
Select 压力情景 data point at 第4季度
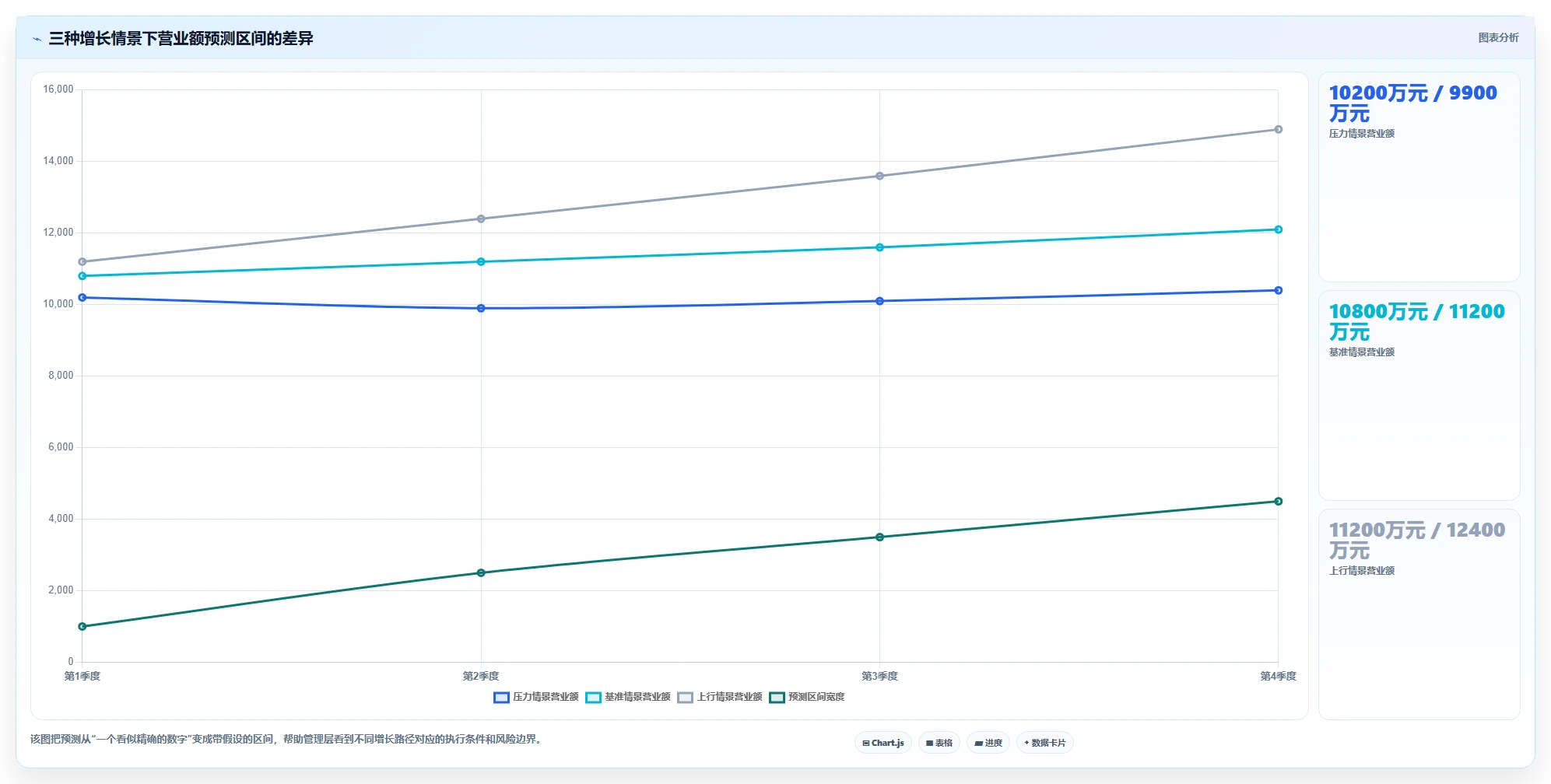pyautogui.click(x=1279, y=291)
